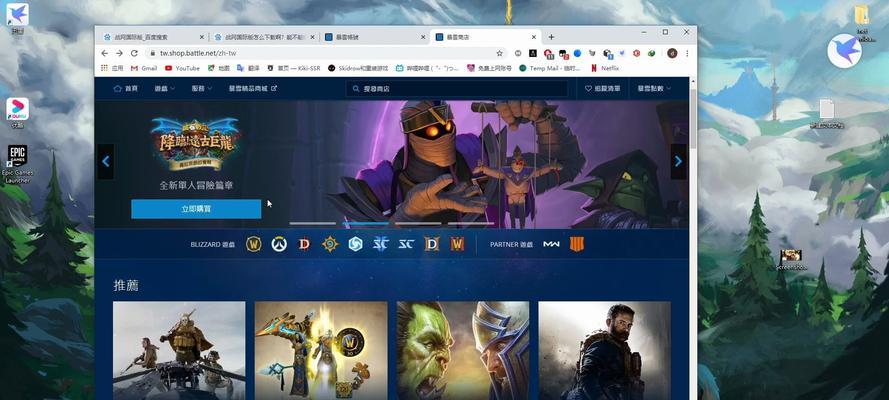Open the orange Warcraft III W icon
This screenshot has width=889, height=400.
click(x=458, y=244)
